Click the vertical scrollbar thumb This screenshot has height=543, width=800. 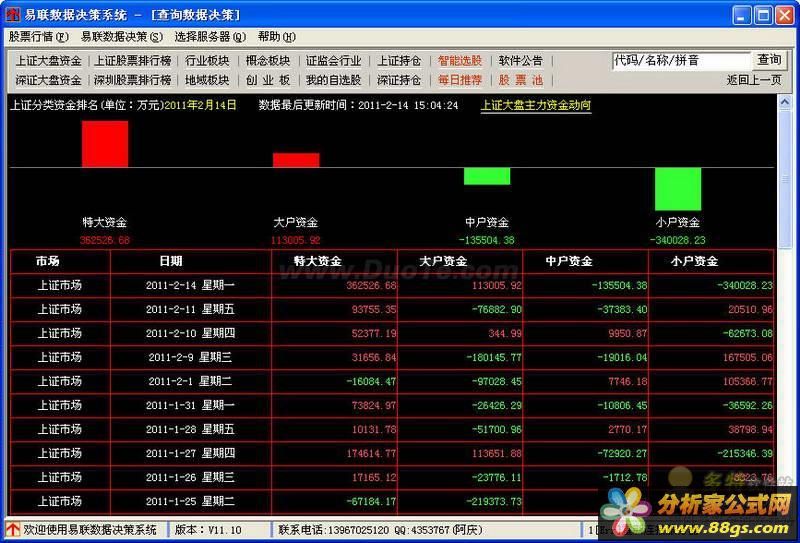click(785, 179)
